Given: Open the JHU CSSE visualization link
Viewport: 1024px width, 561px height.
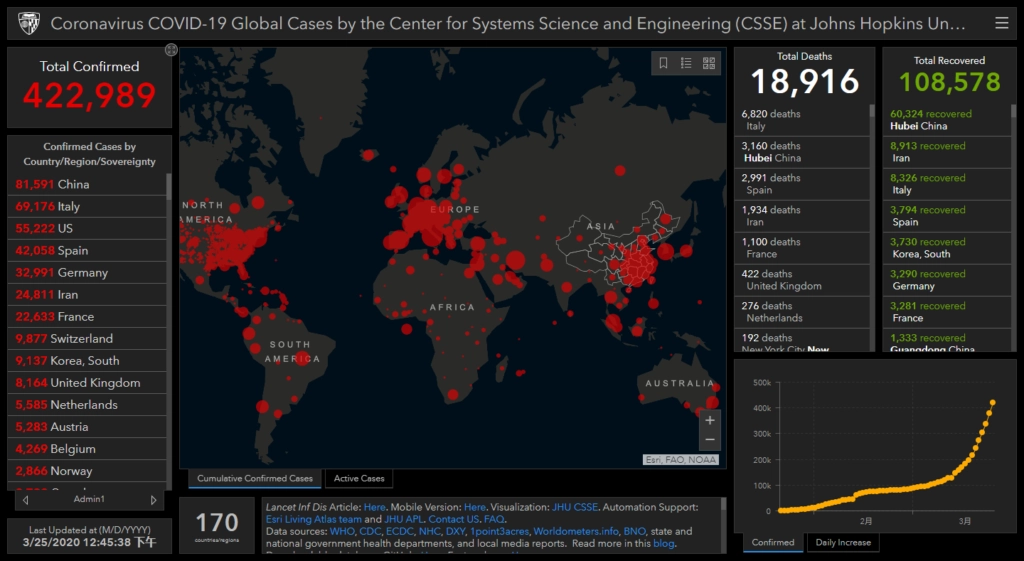Looking at the screenshot, I should [x=577, y=507].
